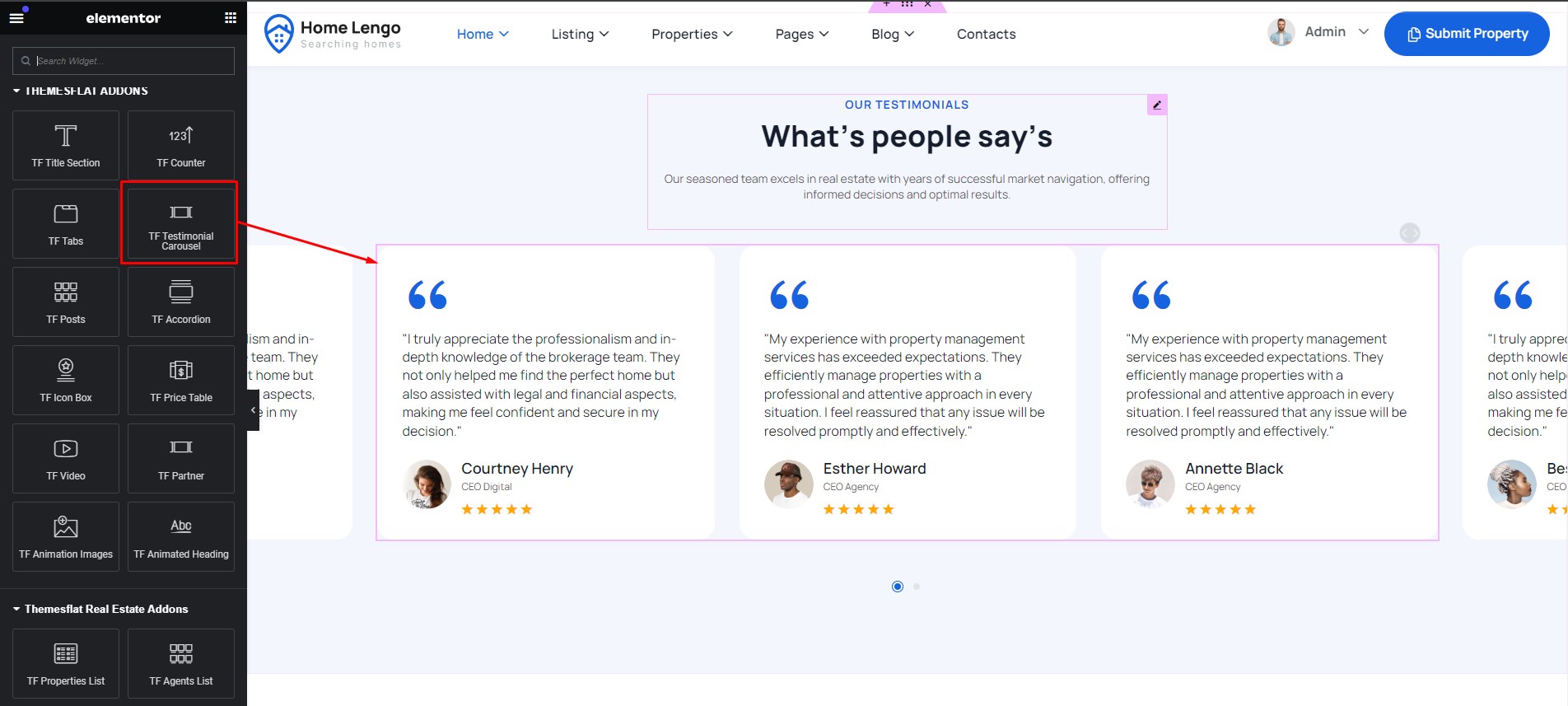Click the Admin user avatar
1568x706 pixels.
(1281, 32)
